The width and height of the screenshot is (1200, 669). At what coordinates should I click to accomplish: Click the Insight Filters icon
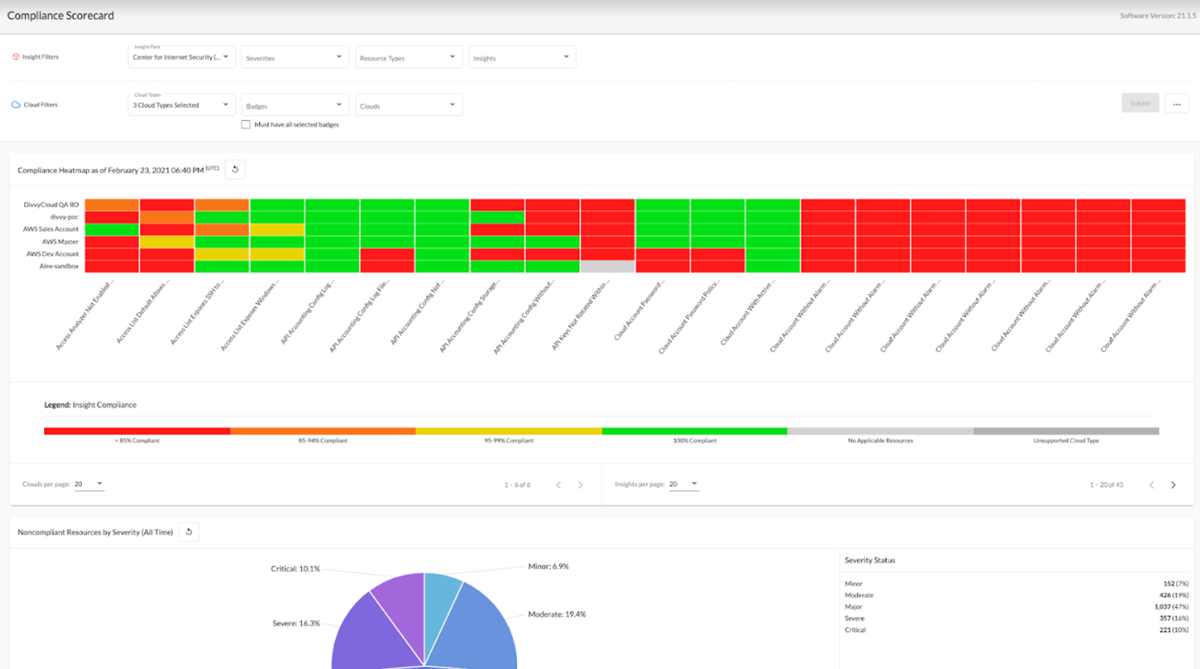click(x=16, y=57)
